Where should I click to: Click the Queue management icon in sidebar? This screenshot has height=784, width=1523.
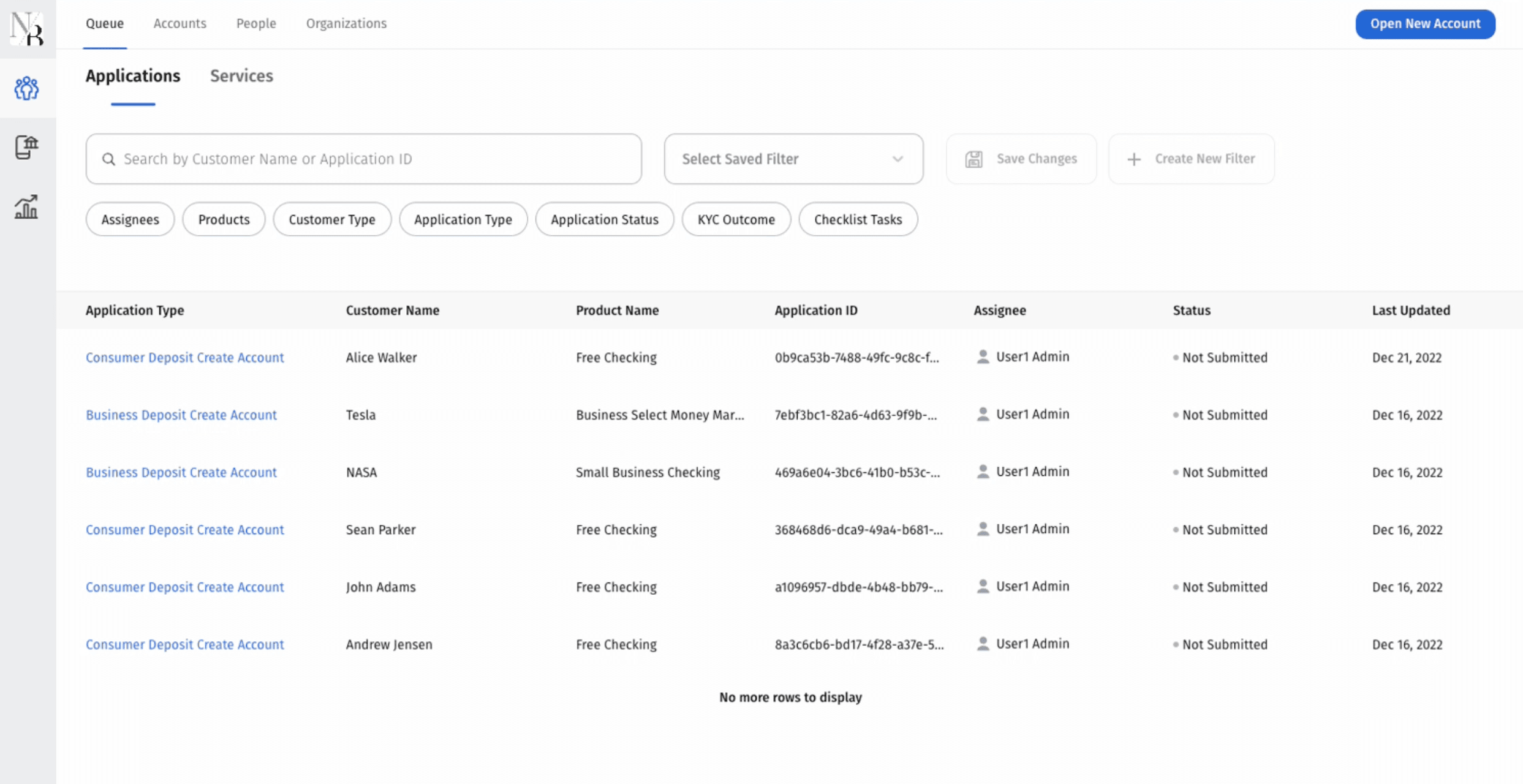[x=27, y=88]
